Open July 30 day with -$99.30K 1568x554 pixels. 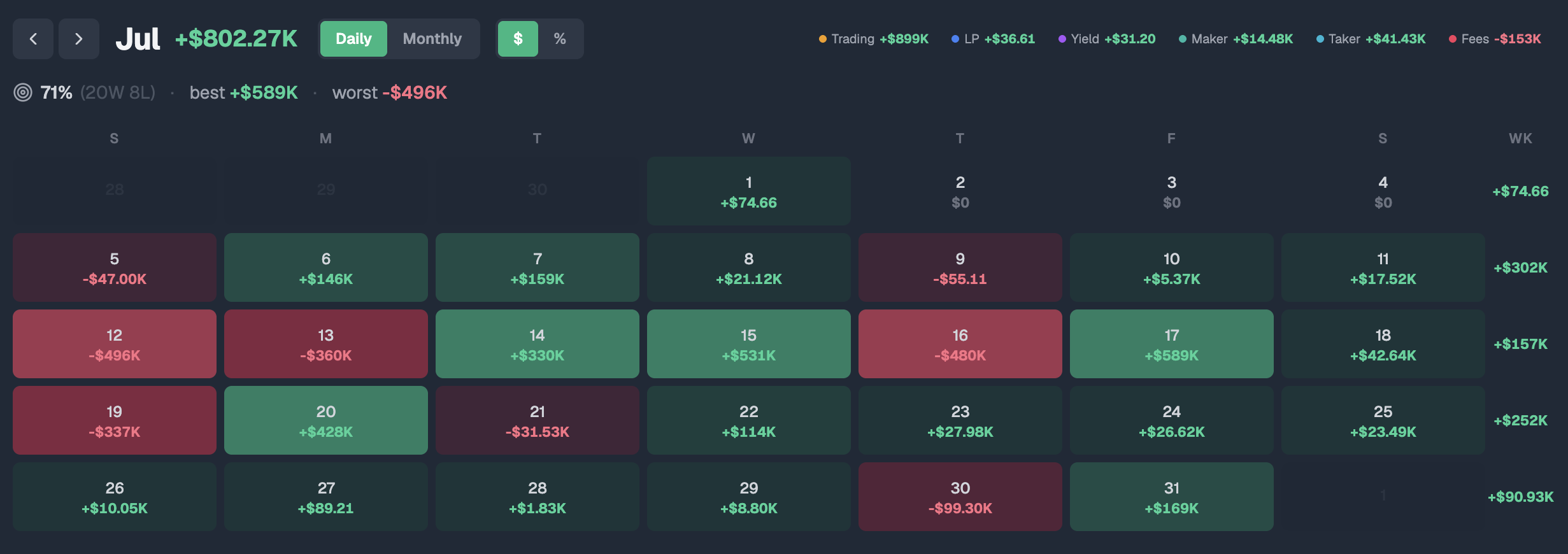tap(960, 497)
